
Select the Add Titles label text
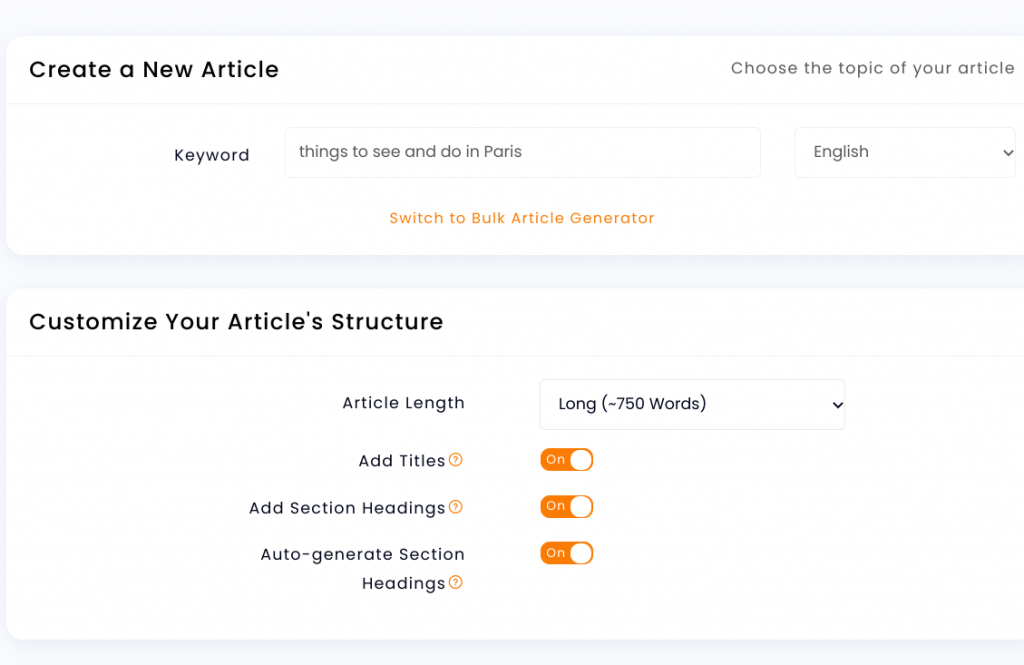coord(402,461)
